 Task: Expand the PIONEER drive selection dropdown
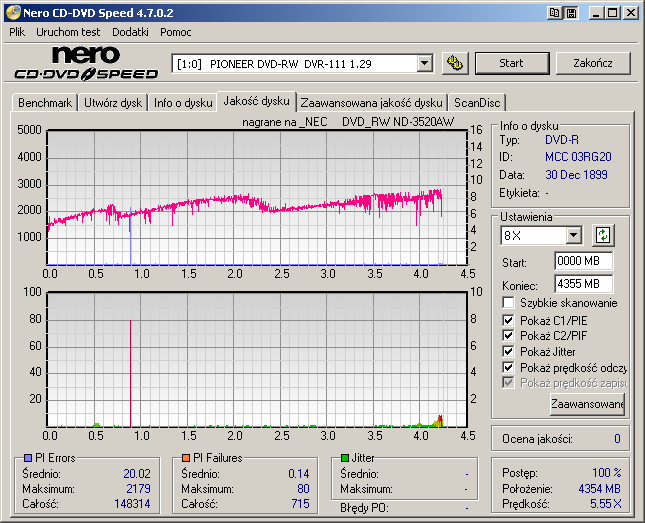(x=425, y=64)
